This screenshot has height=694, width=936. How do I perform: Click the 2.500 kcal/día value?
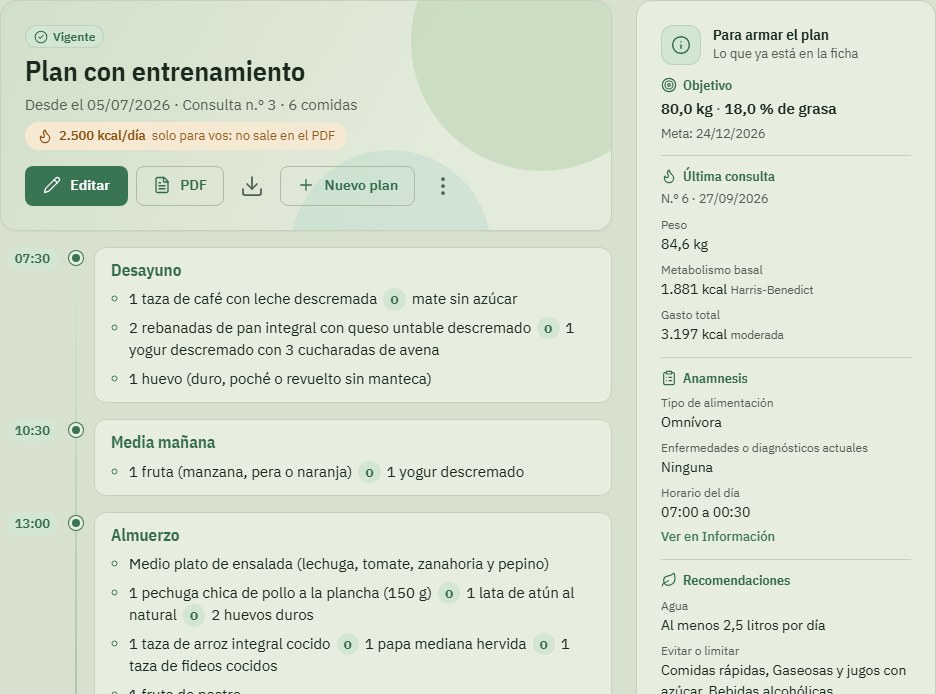click(x=102, y=136)
